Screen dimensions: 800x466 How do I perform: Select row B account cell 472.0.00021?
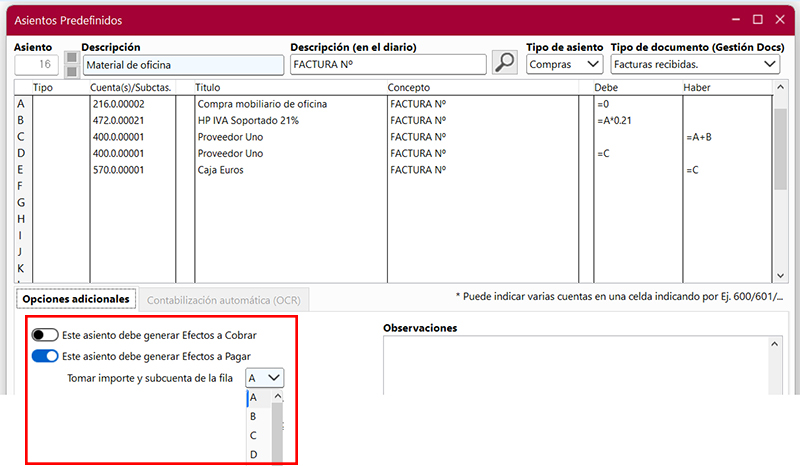(132, 120)
